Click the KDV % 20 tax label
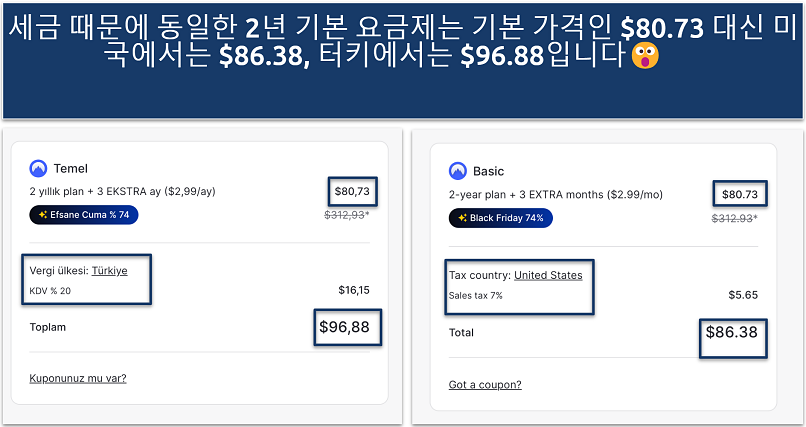Viewport: 806px width, 427px height. click(x=50, y=291)
